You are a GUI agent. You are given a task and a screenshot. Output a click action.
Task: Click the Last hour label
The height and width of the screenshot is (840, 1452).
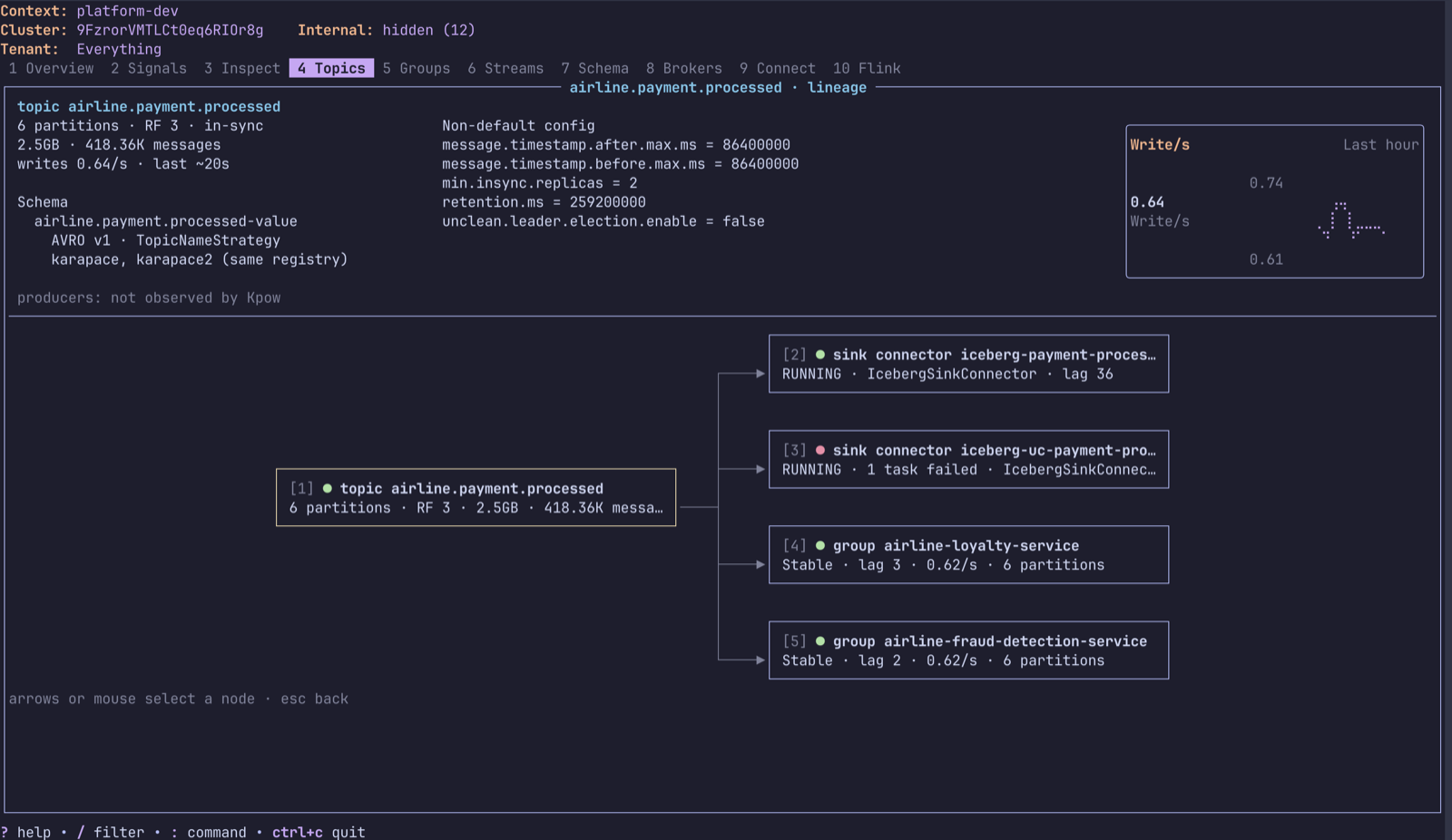(1380, 144)
